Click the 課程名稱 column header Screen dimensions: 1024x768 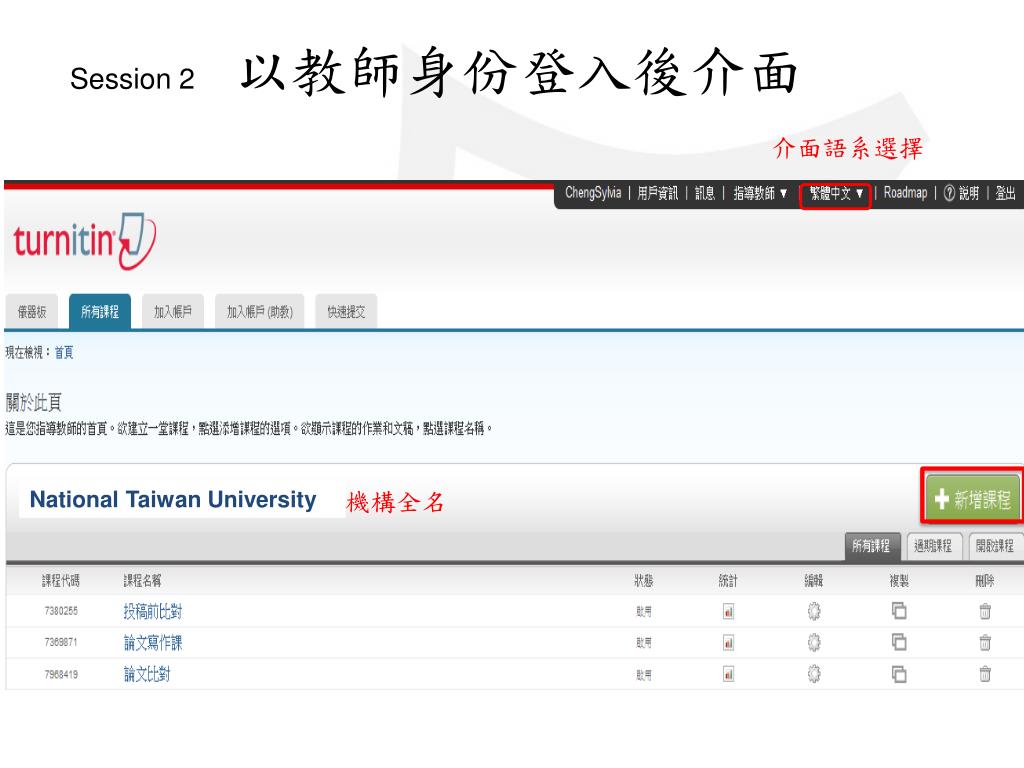(142, 581)
